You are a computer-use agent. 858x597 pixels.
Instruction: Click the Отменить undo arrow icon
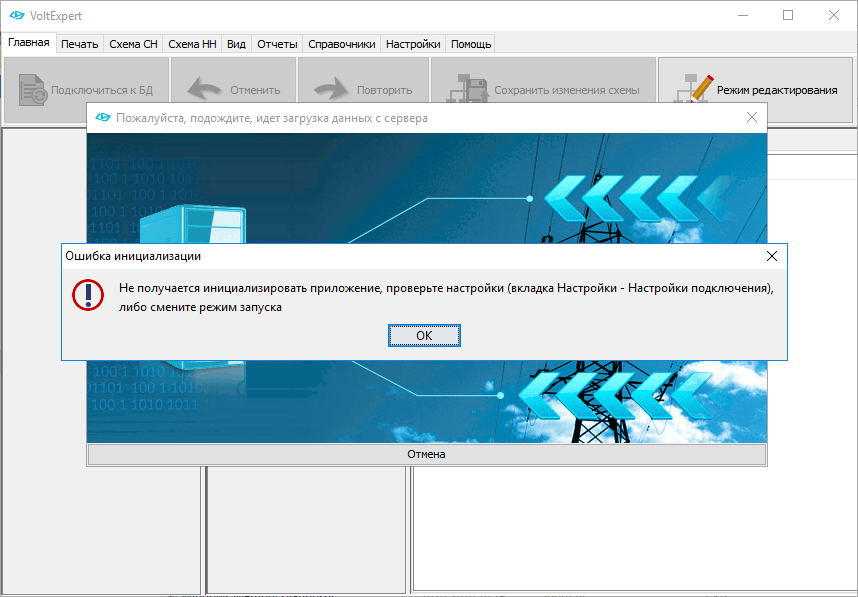coord(204,89)
